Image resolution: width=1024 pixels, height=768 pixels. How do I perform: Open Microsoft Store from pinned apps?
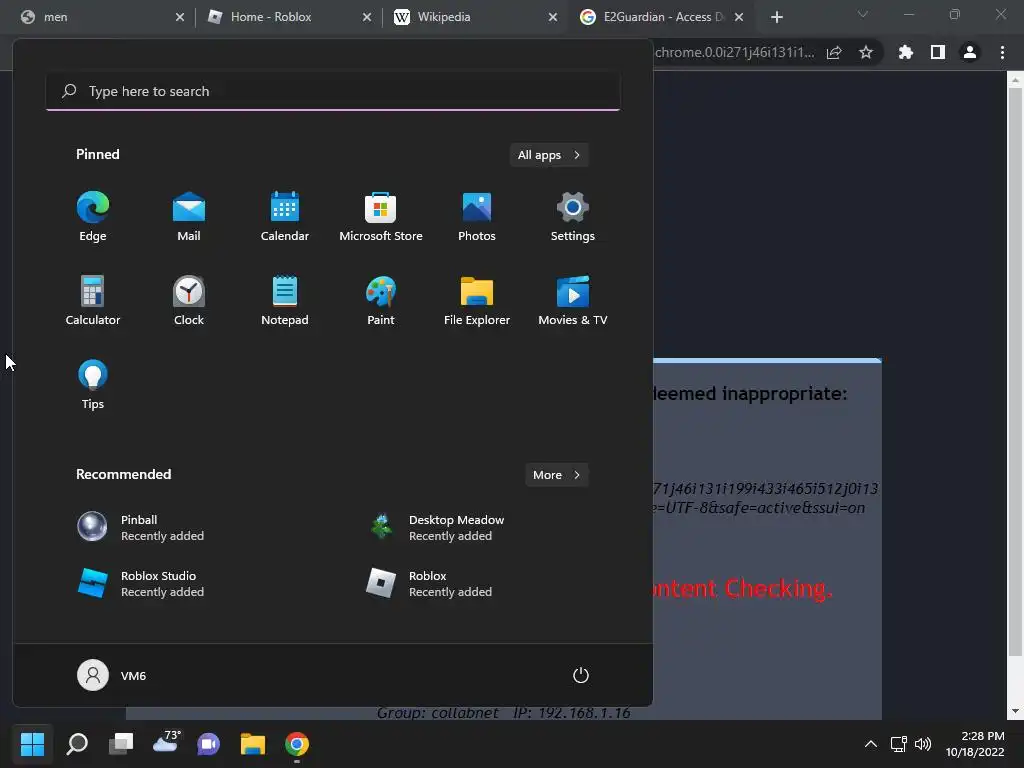381,217
